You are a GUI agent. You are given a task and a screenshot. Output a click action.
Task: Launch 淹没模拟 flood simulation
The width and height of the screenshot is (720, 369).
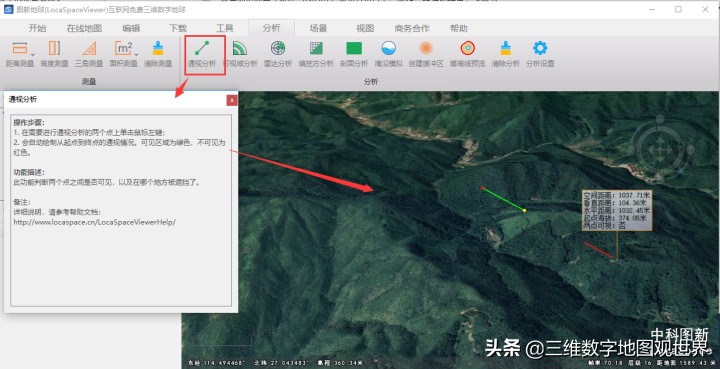pos(388,54)
